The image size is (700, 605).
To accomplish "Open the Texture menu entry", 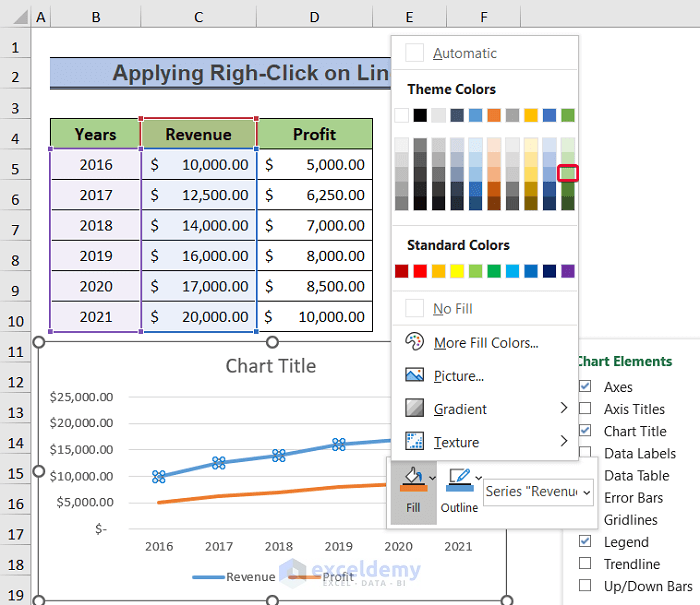I will pyautogui.click(x=484, y=442).
